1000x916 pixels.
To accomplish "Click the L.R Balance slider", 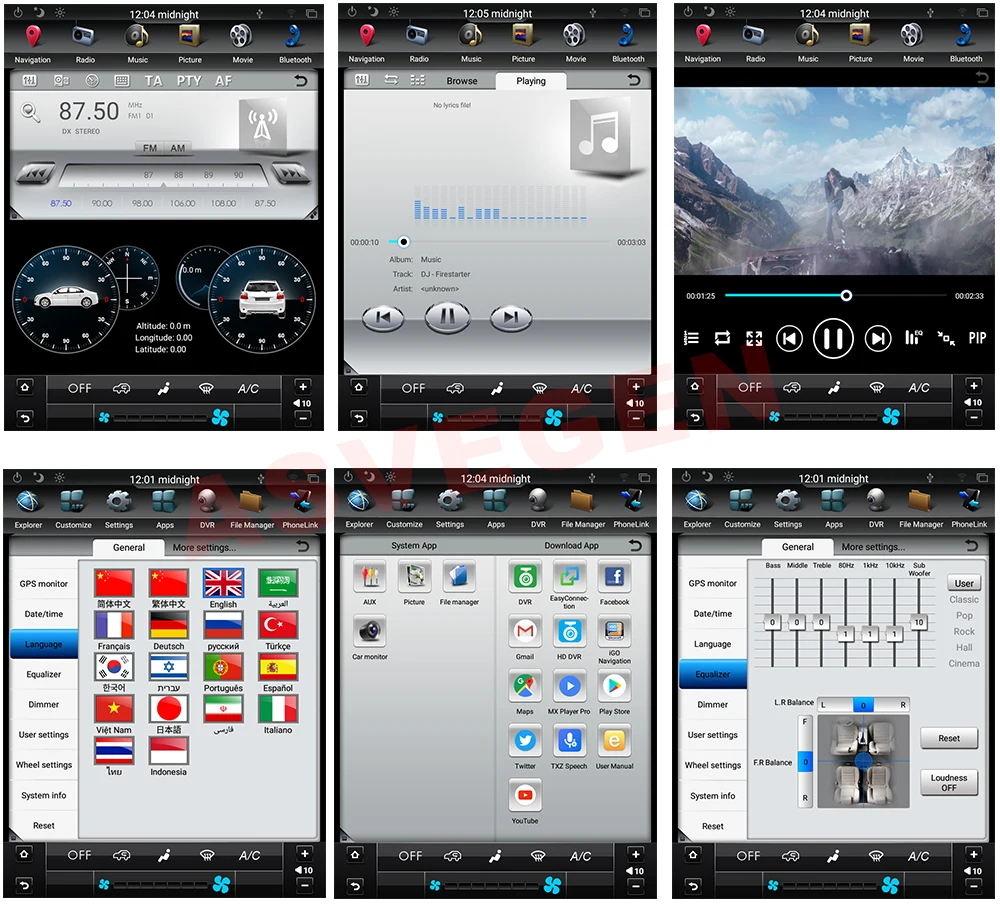I will [x=864, y=705].
